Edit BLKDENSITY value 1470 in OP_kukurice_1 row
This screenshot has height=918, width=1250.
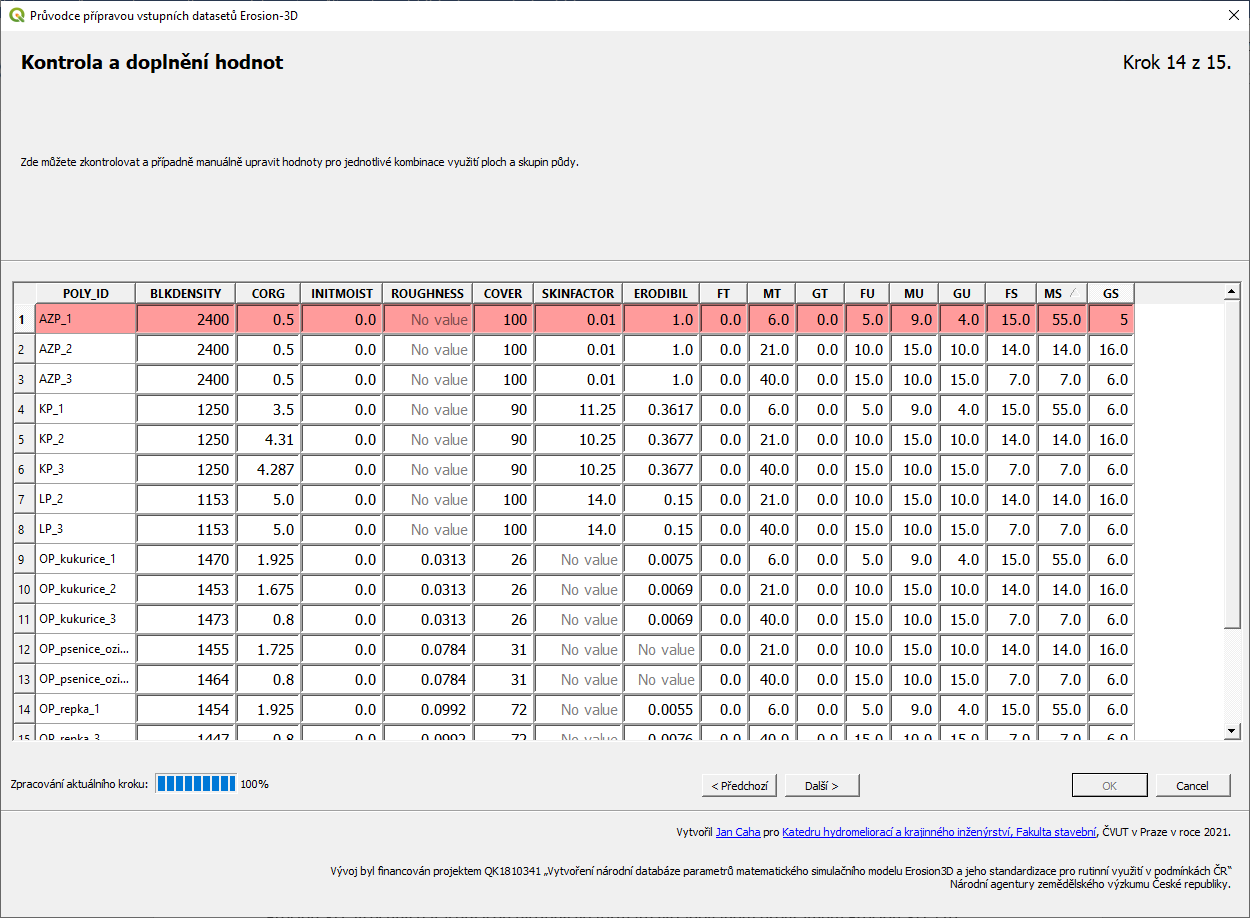click(x=186, y=559)
